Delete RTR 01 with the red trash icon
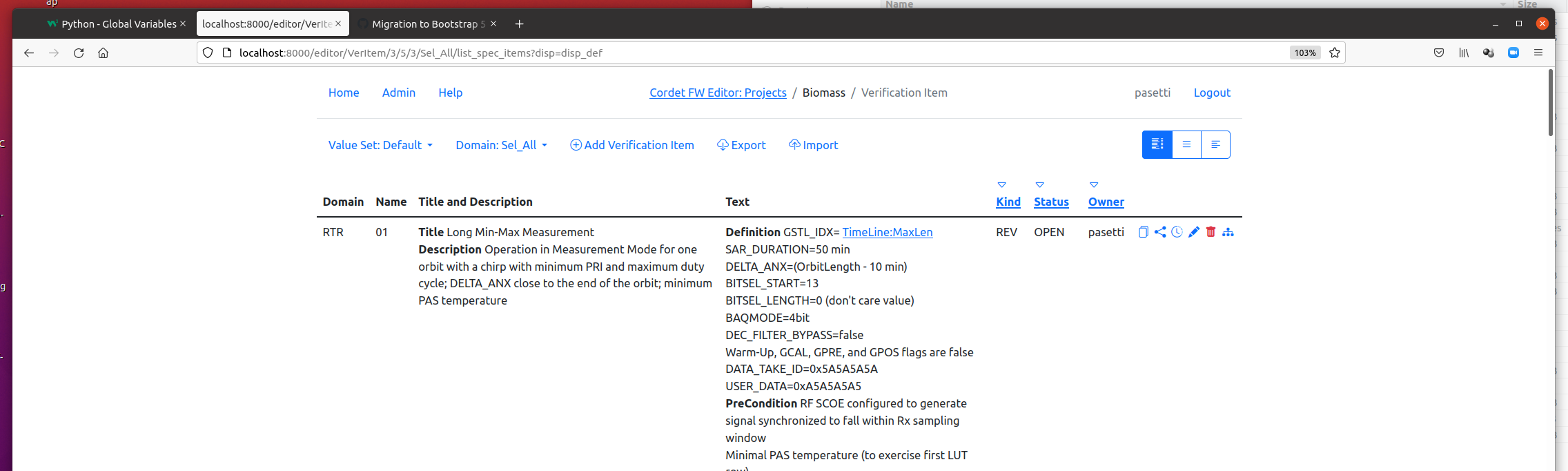Image resolution: width=1568 pixels, height=471 pixels. [1211, 232]
